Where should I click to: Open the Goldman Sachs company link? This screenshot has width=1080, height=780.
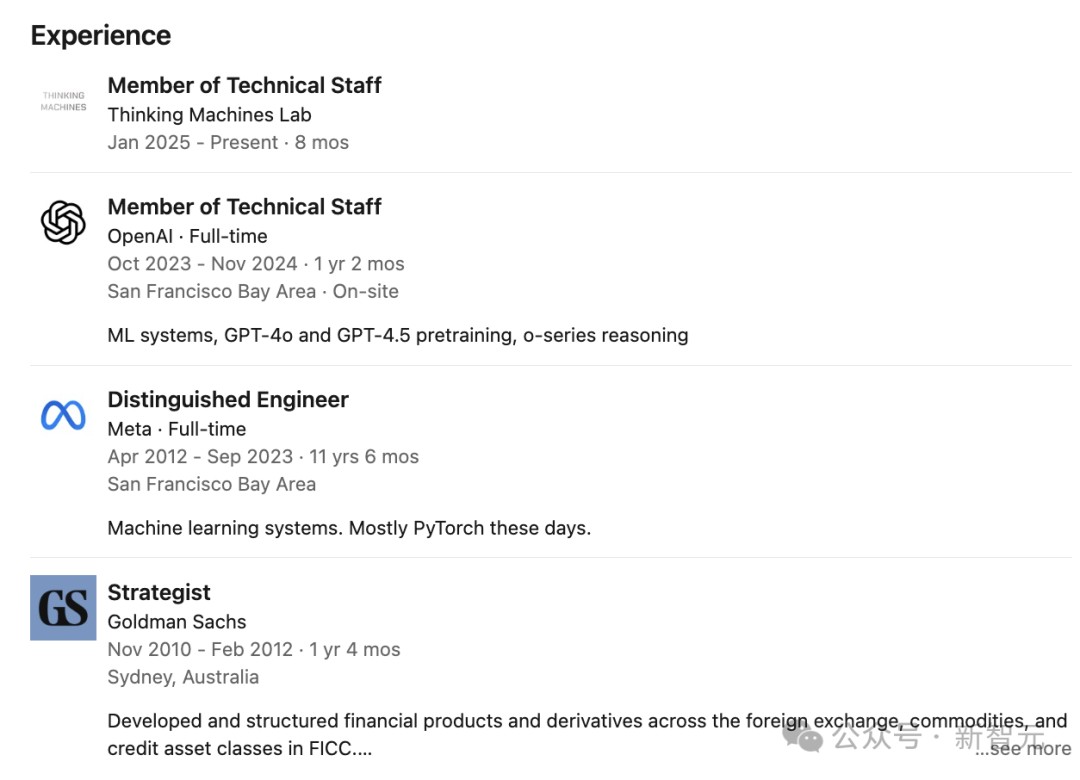coord(177,621)
